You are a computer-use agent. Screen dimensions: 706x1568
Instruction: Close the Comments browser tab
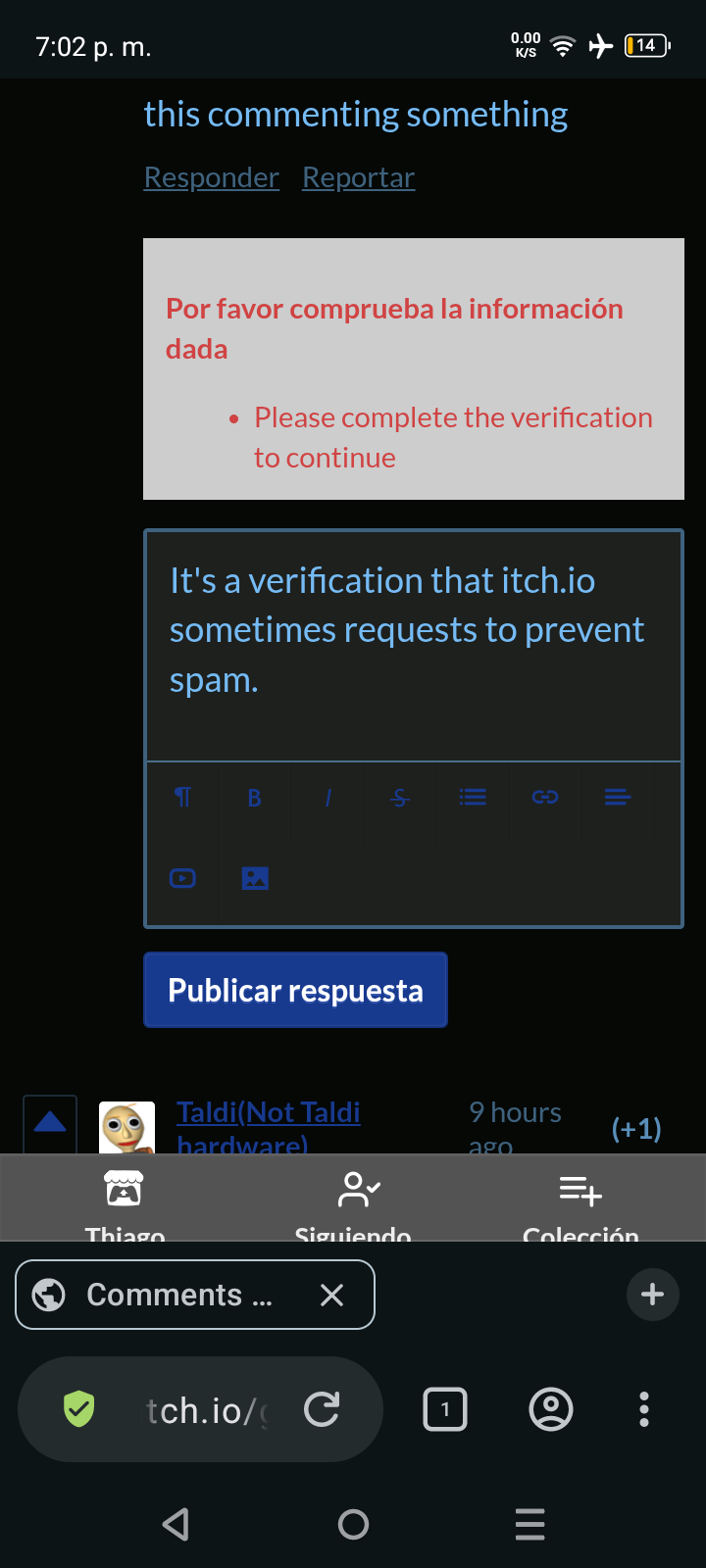coord(332,1295)
